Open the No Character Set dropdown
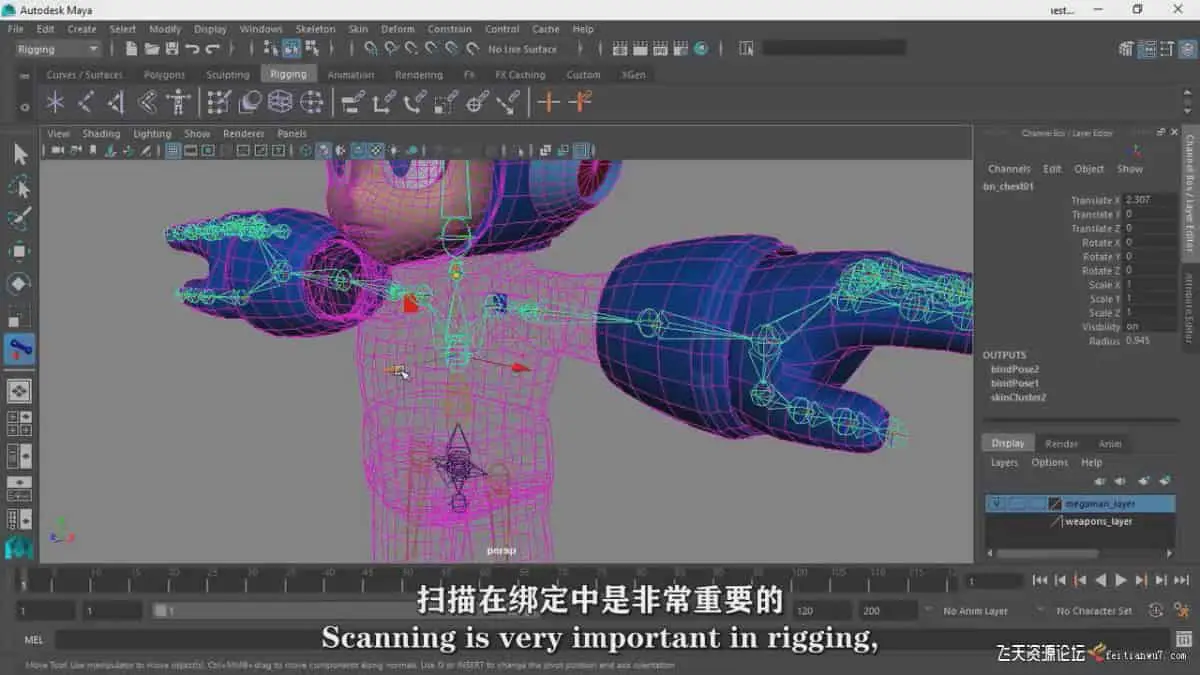The image size is (1200, 675). pos(1094,610)
